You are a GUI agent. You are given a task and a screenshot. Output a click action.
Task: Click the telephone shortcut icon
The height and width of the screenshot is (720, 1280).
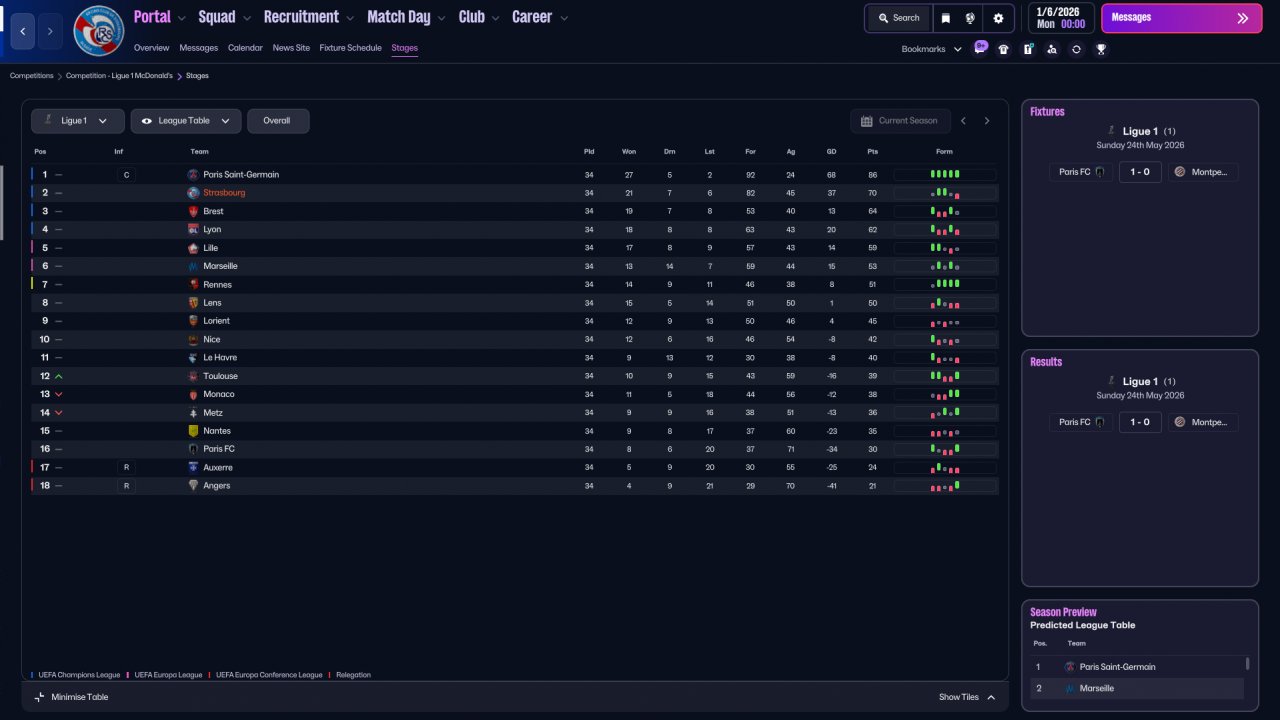[x=1004, y=49]
